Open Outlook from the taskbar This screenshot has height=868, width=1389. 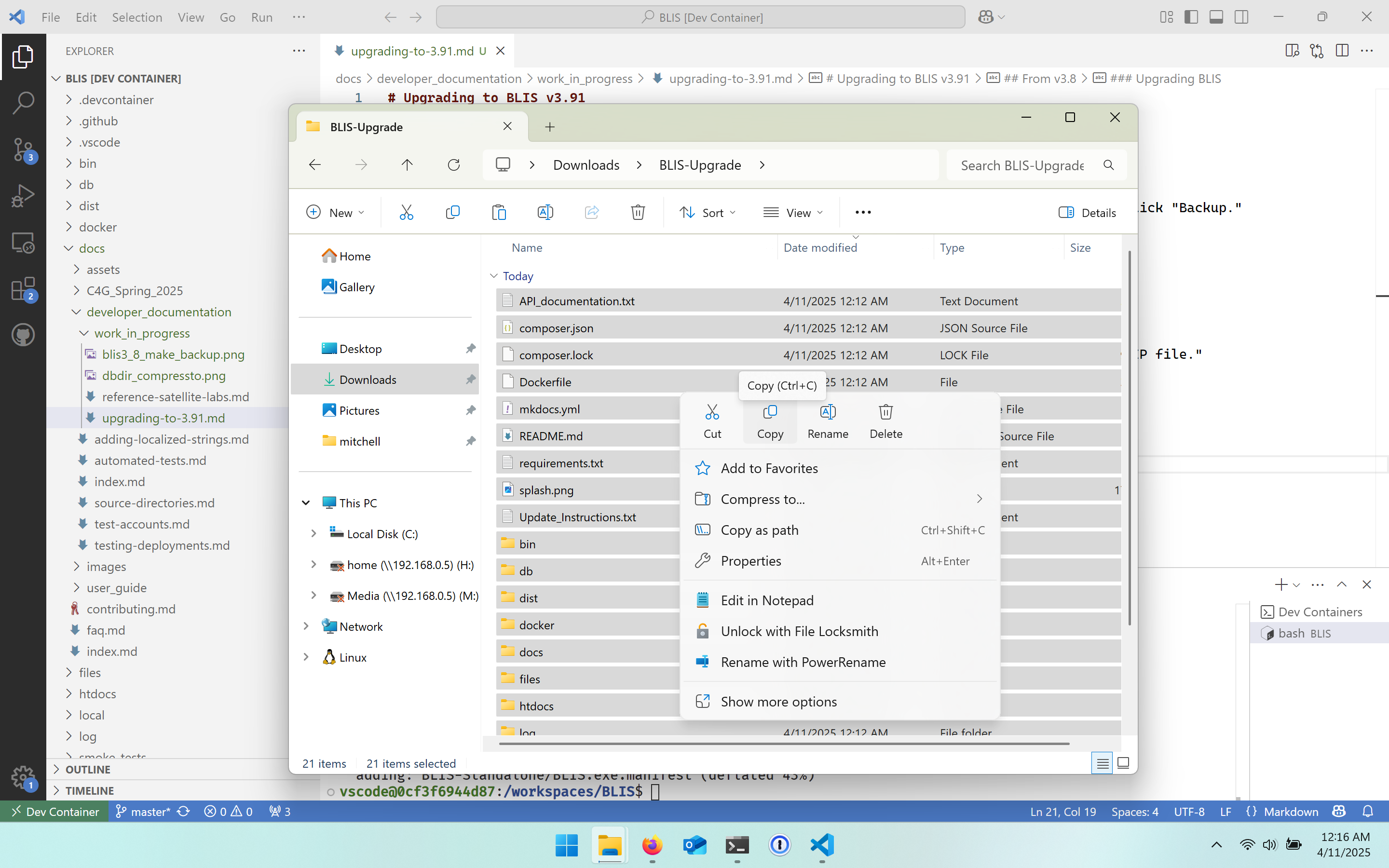(x=694, y=845)
